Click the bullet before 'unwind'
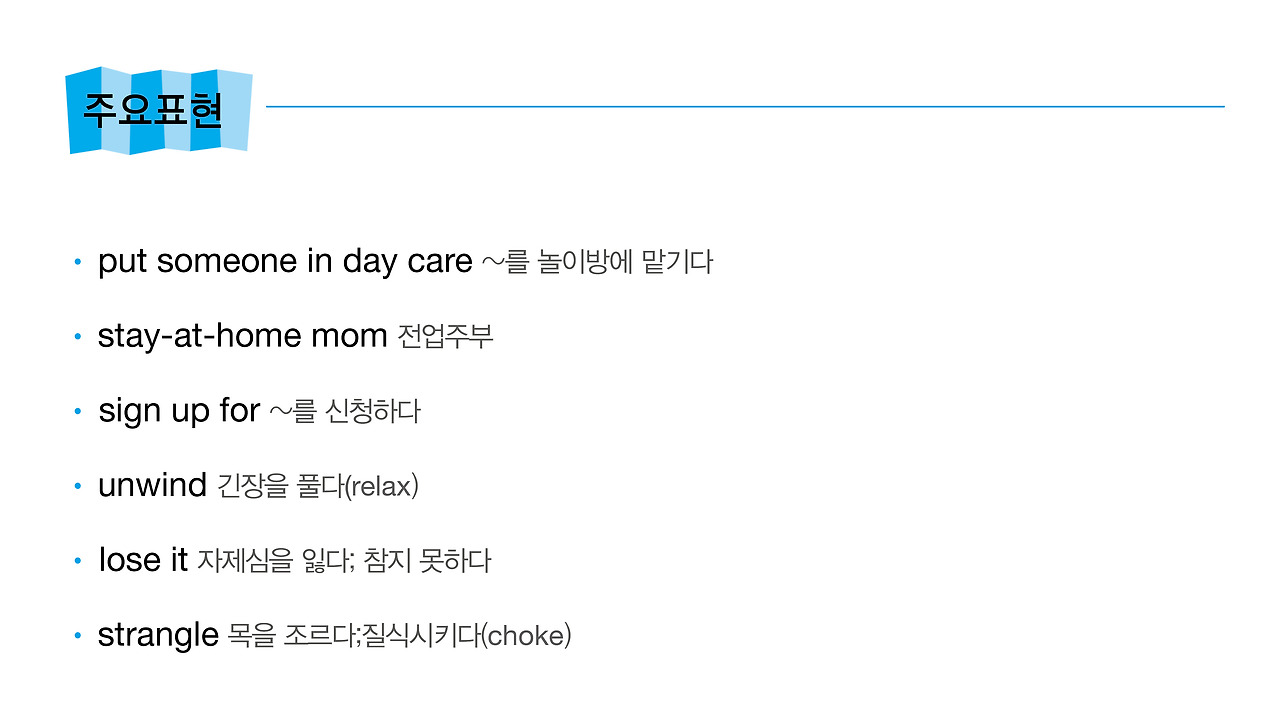This screenshot has height=713, width=1280. (77, 487)
